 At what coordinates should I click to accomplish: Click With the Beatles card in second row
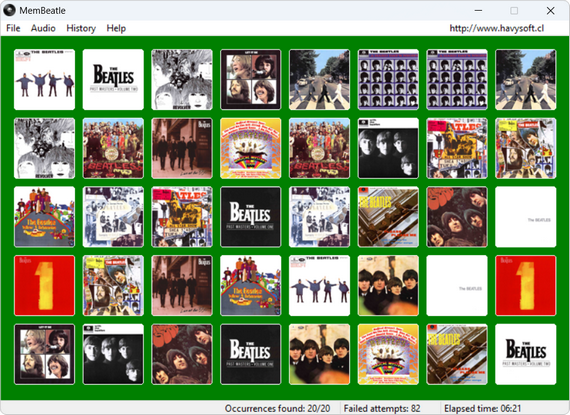388,148
